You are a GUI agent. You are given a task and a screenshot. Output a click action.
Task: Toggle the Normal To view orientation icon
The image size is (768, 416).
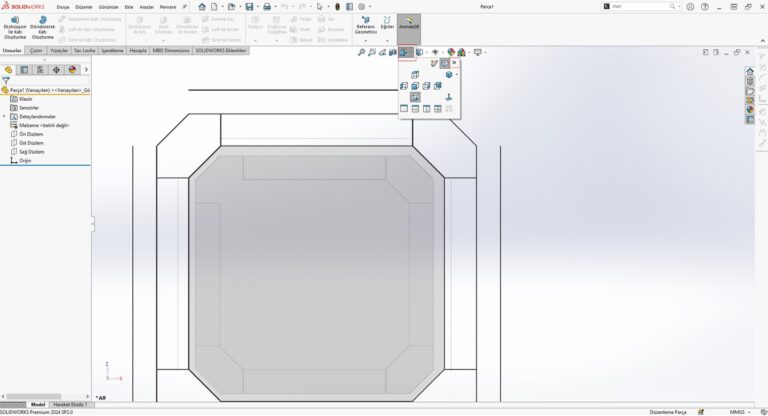(x=415, y=97)
